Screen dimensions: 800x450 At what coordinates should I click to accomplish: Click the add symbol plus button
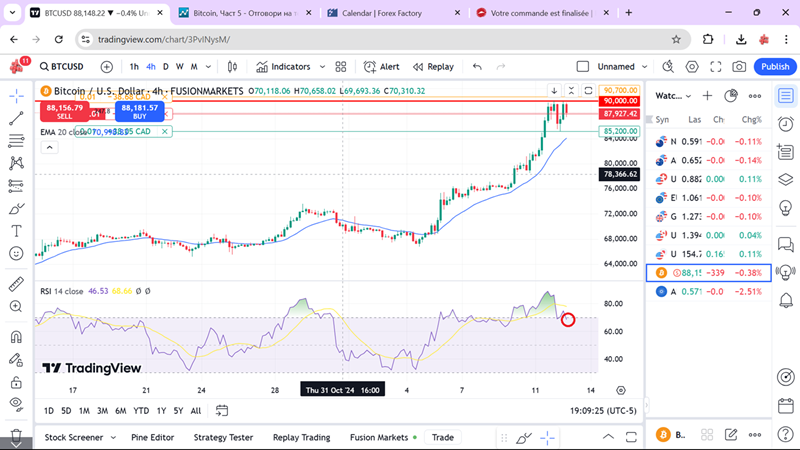click(107, 67)
